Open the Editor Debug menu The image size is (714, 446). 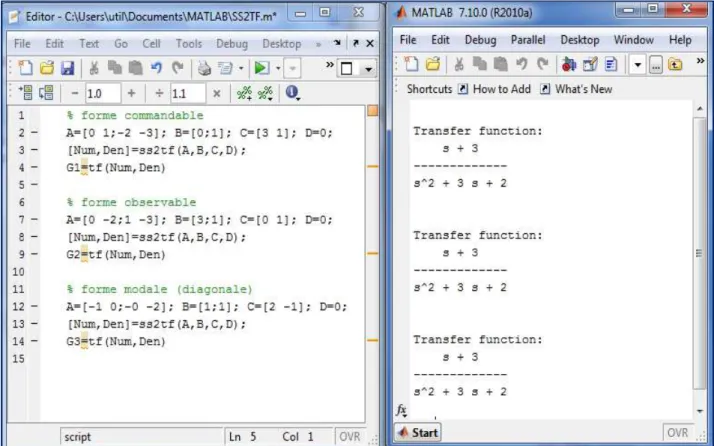pos(232,44)
